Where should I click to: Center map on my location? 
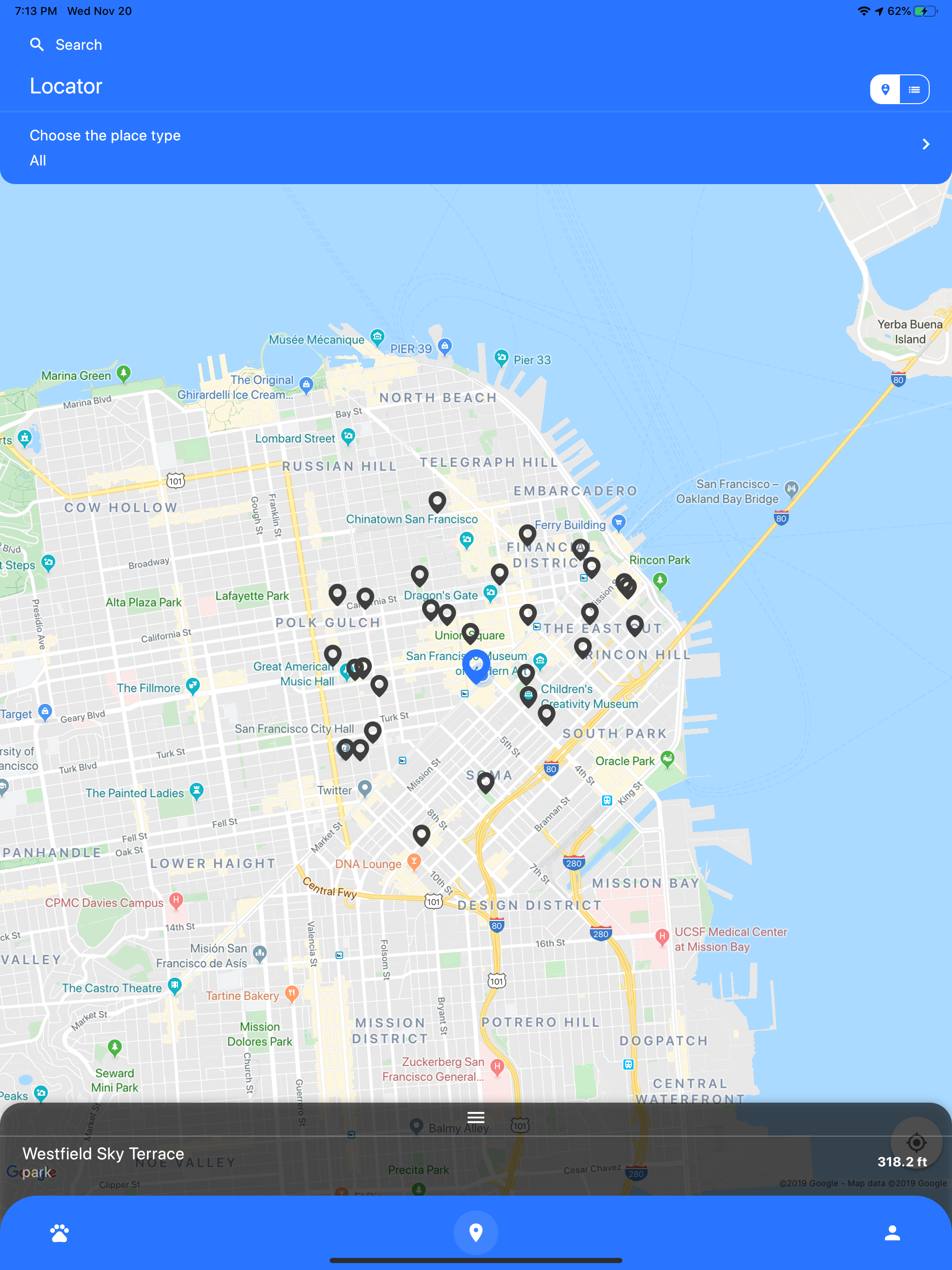click(916, 1143)
